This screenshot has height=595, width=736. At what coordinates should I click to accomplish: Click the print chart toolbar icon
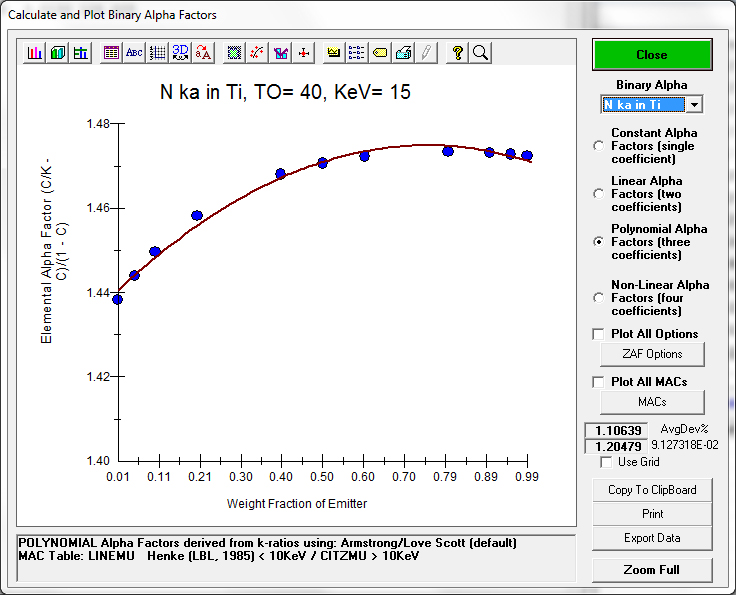point(403,53)
